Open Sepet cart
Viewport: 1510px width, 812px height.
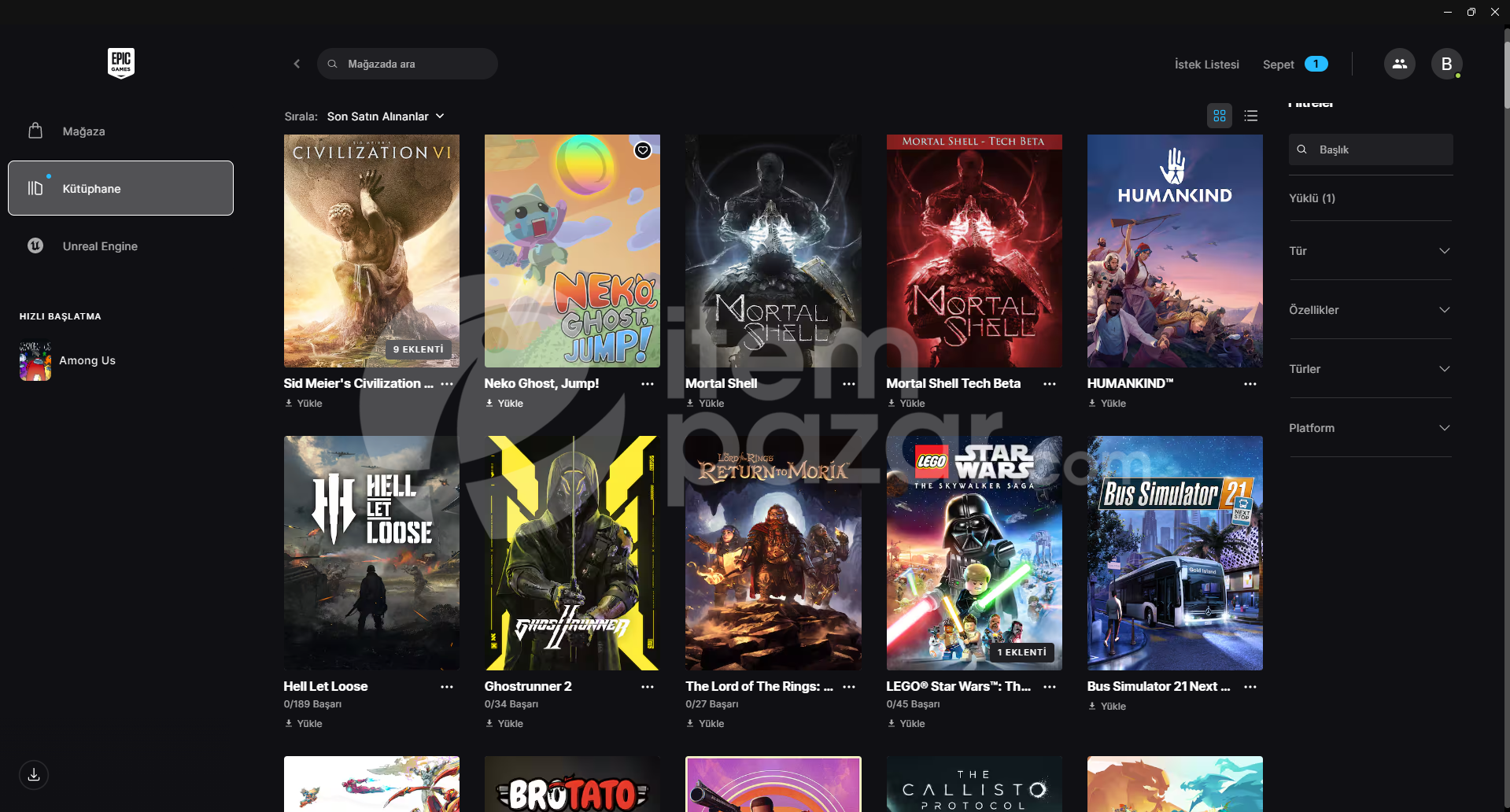pos(1294,65)
